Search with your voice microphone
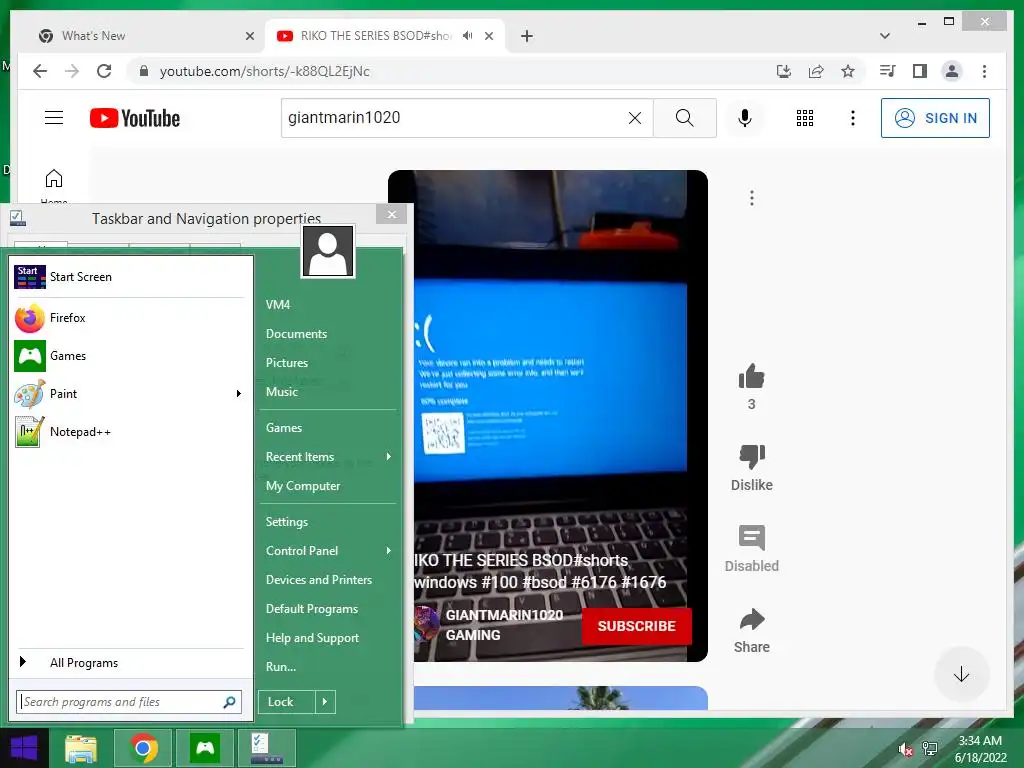This screenshot has height=768, width=1024. tap(744, 118)
